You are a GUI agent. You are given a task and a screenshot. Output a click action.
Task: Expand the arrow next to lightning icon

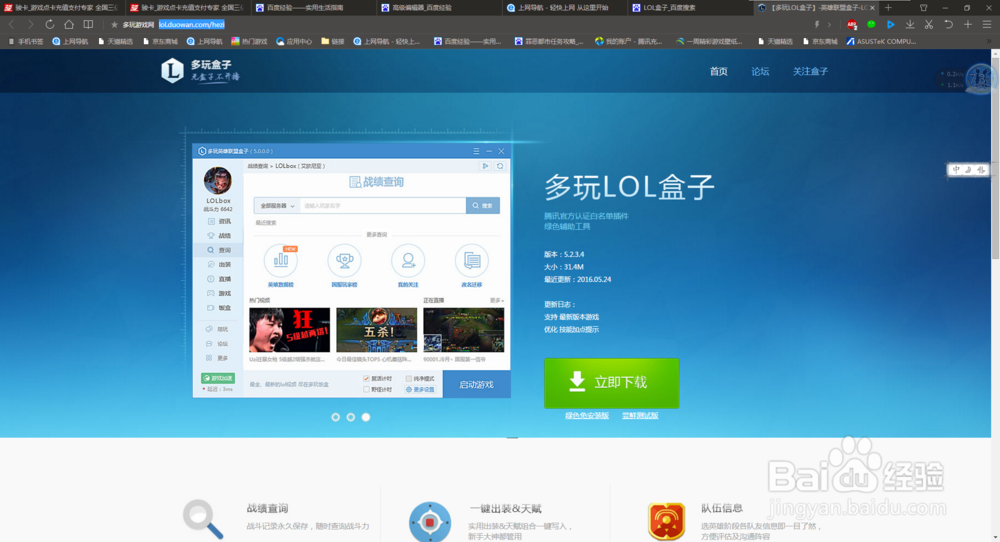(x=829, y=25)
